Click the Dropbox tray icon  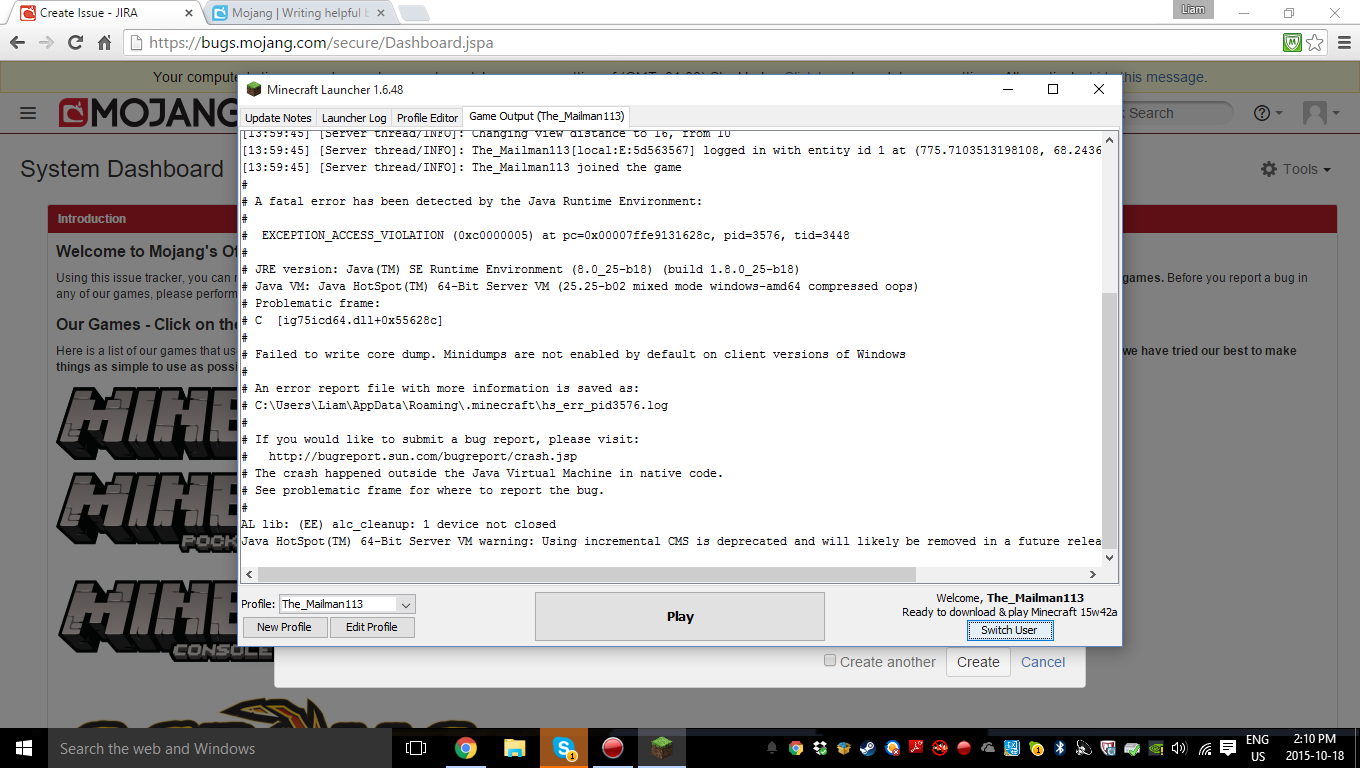820,748
